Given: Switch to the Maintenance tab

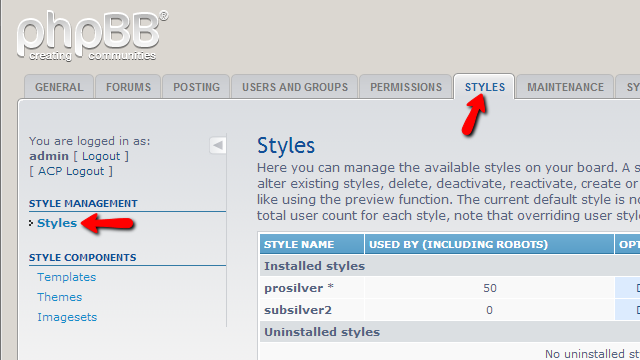Looking at the screenshot, I should point(565,87).
